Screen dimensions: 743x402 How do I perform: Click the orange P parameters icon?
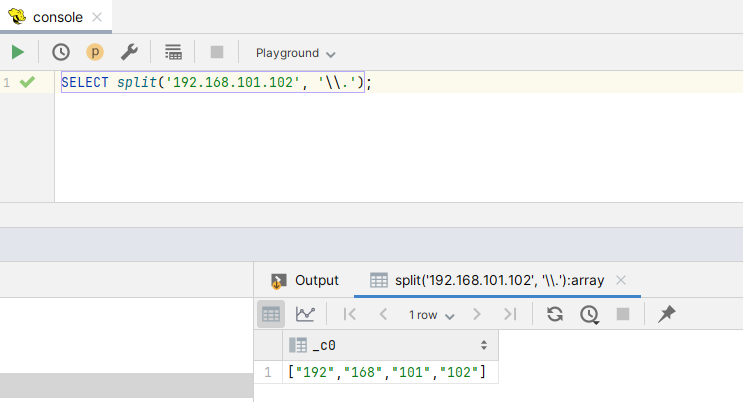point(95,52)
